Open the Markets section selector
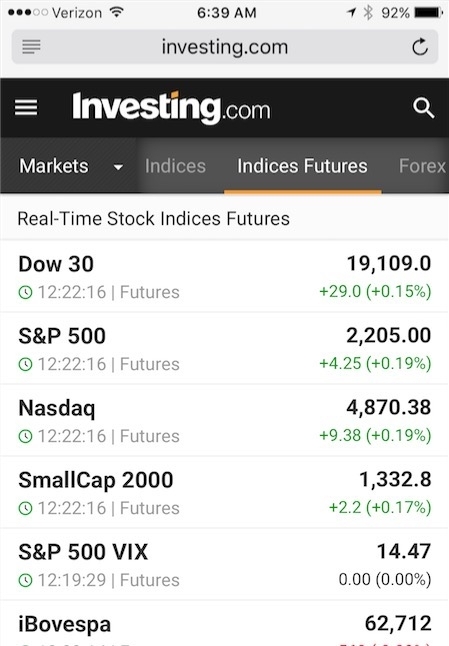449x646 pixels. (68, 166)
